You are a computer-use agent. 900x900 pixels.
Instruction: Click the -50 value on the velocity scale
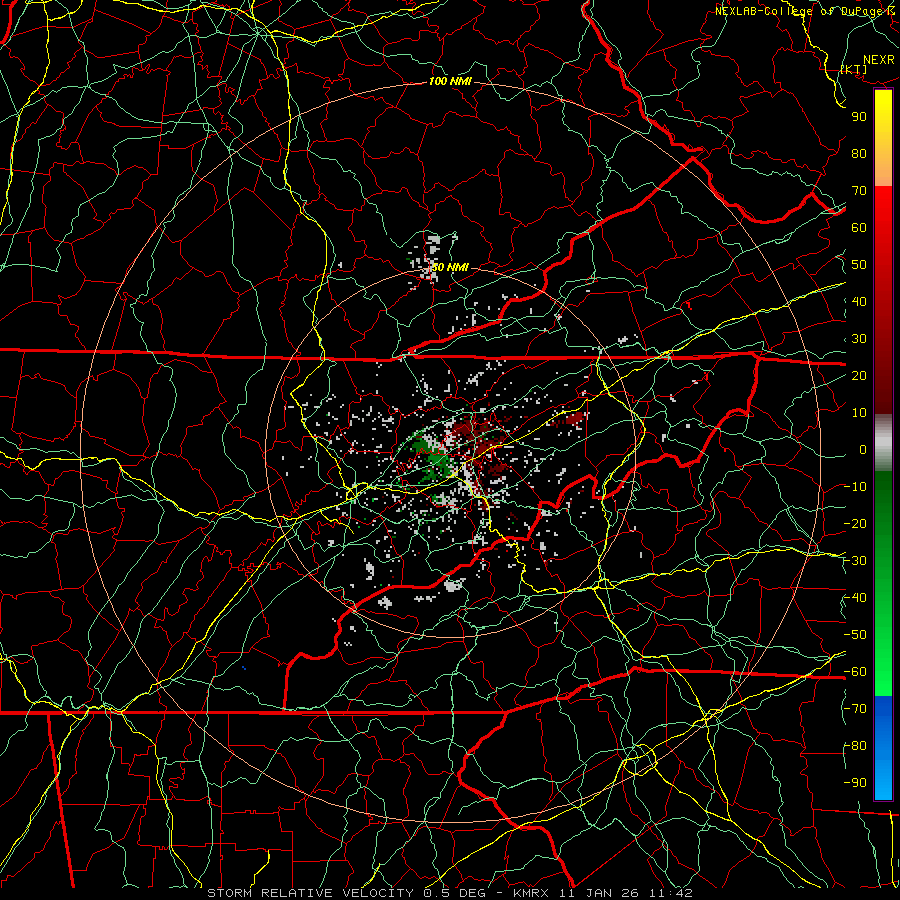[x=855, y=635]
